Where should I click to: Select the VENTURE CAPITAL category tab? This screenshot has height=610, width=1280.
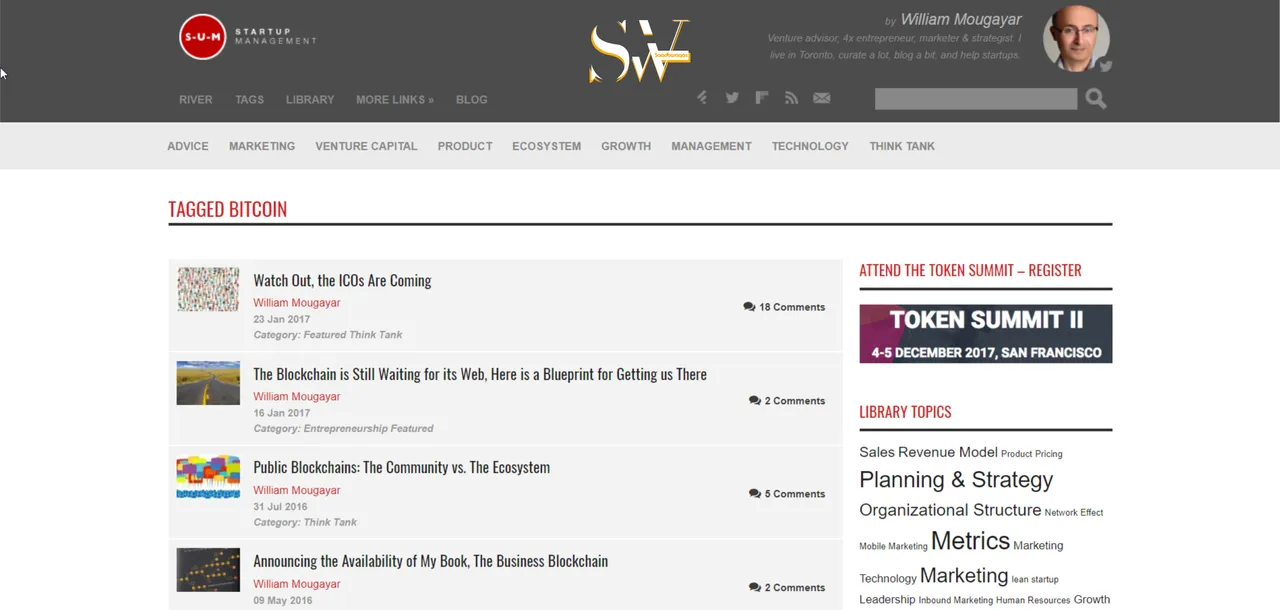click(x=366, y=146)
